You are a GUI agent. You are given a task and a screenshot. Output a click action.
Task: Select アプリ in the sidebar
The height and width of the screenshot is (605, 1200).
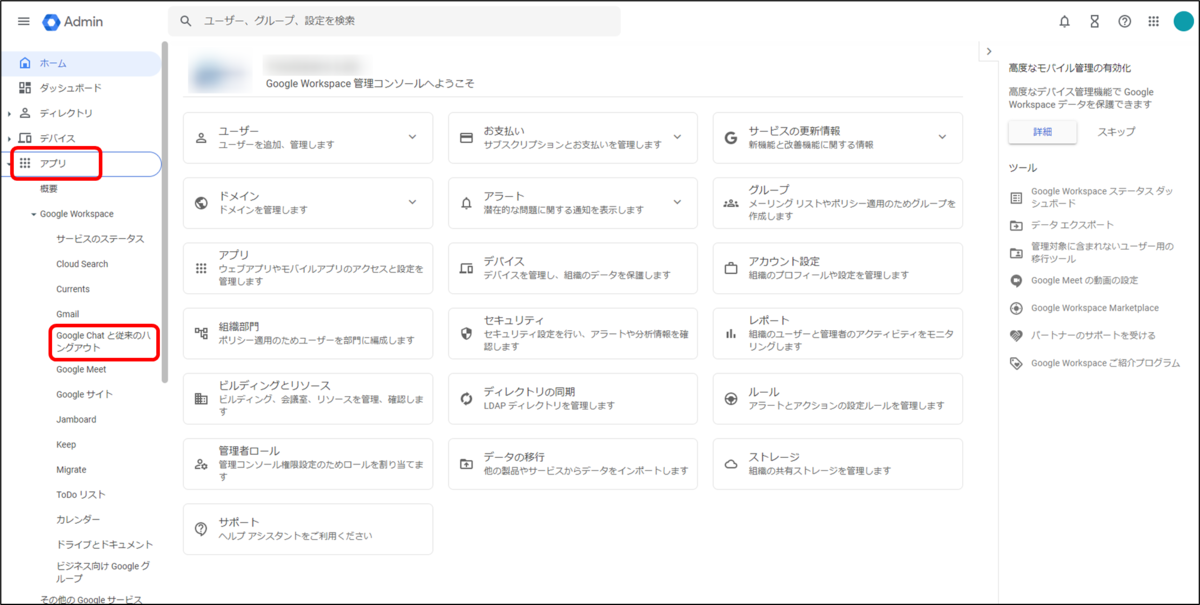(x=80, y=164)
